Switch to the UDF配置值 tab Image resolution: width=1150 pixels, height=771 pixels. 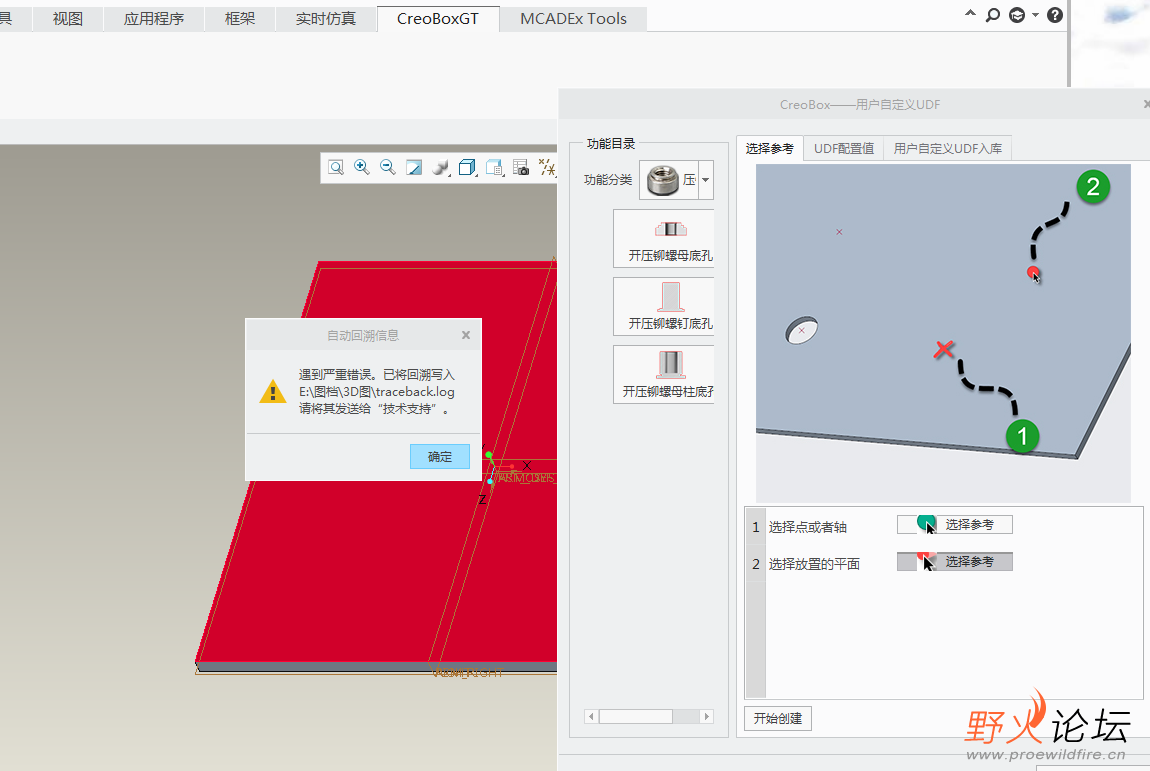pos(843,148)
